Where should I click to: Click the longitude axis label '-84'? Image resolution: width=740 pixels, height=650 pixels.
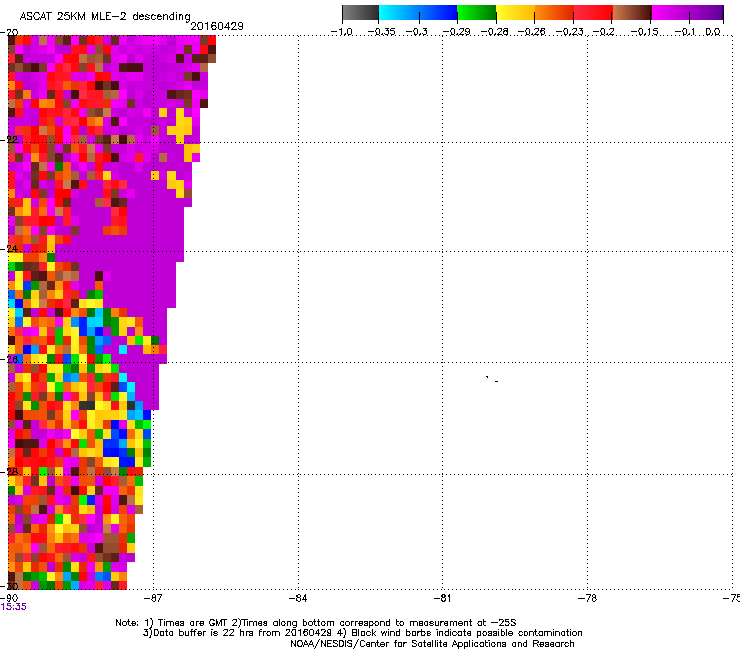pos(298,598)
